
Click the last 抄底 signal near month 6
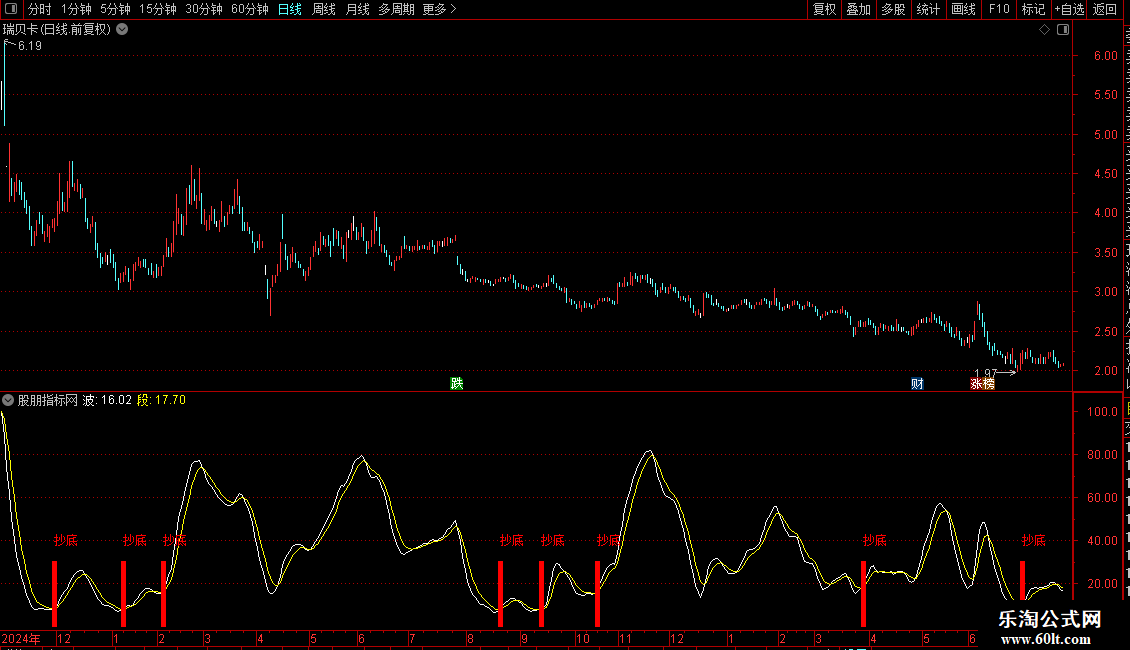1033,540
